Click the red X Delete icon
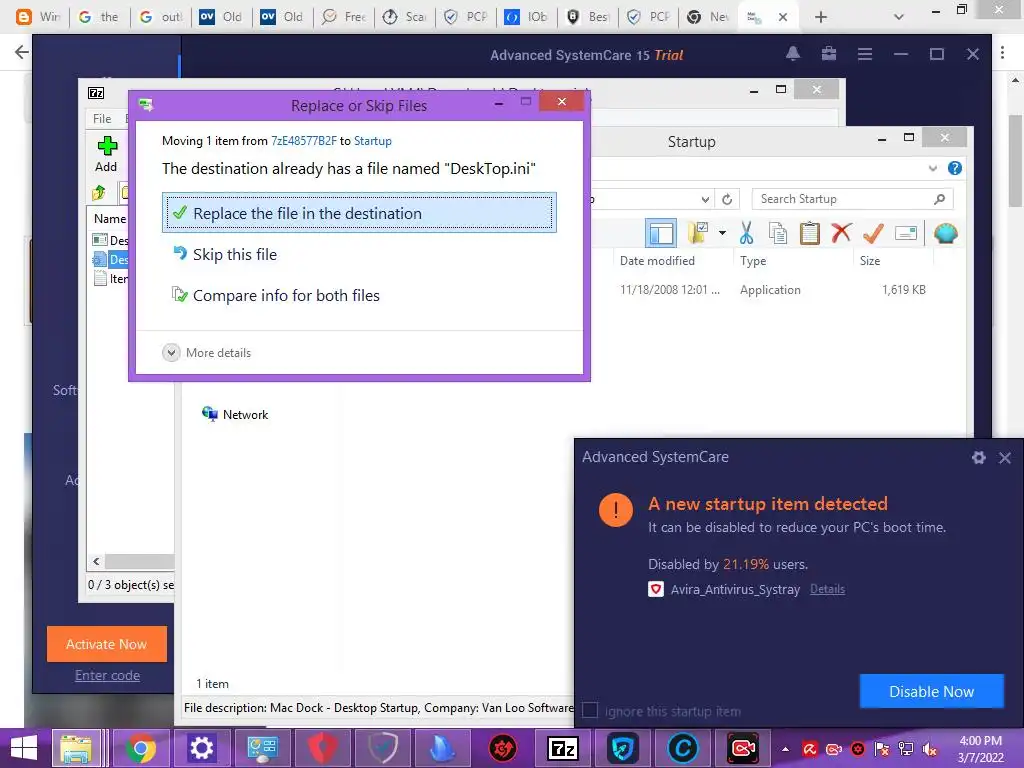Screen dimensions: 1024x768 click(x=842, y=232)
